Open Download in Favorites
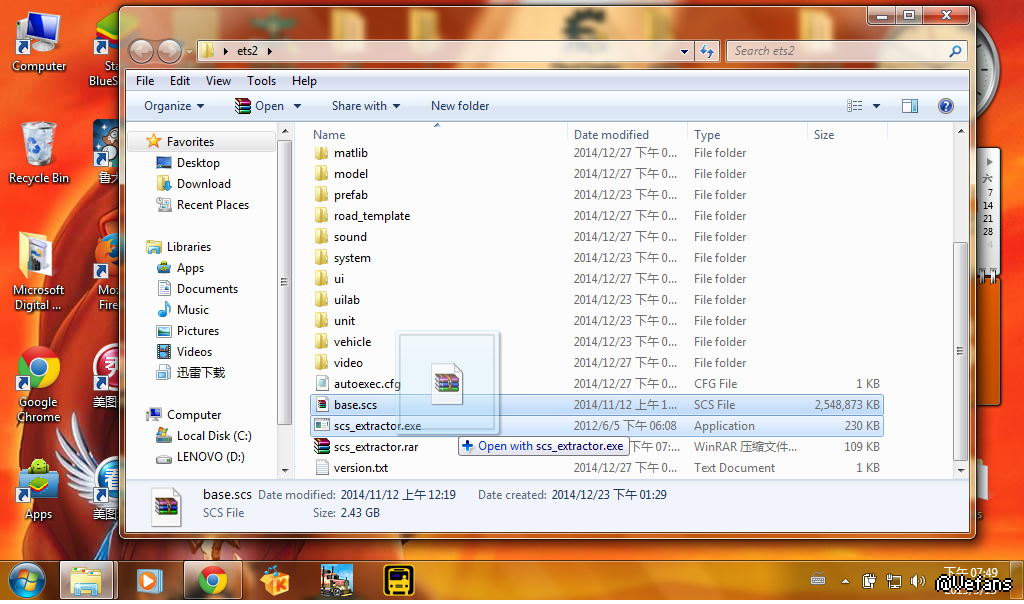This screenshot has height=604, width=1024. point(203,183)
